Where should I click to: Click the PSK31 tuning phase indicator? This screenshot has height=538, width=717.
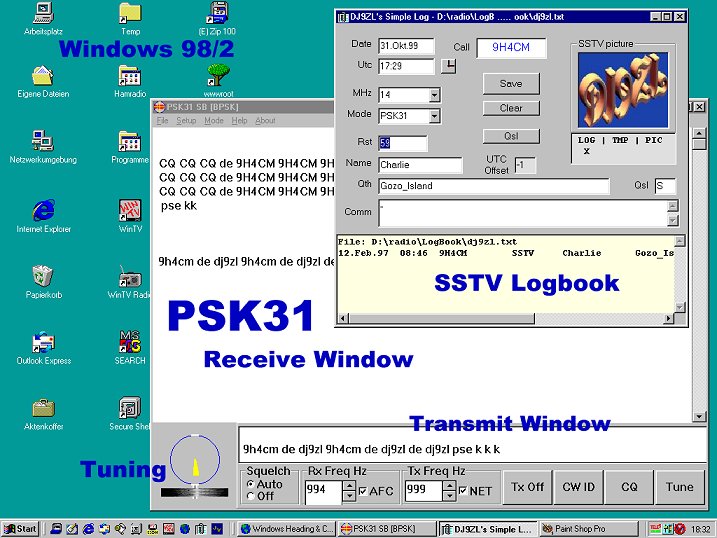(x=195, y=459)
